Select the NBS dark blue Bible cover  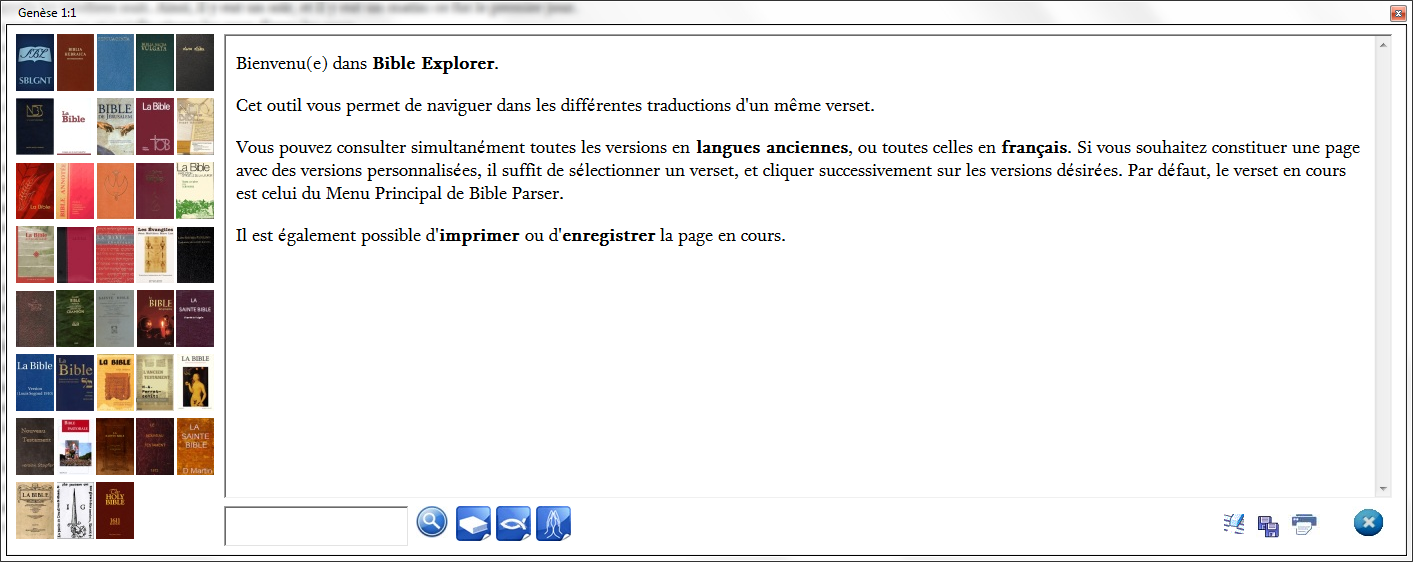(35, 127)
